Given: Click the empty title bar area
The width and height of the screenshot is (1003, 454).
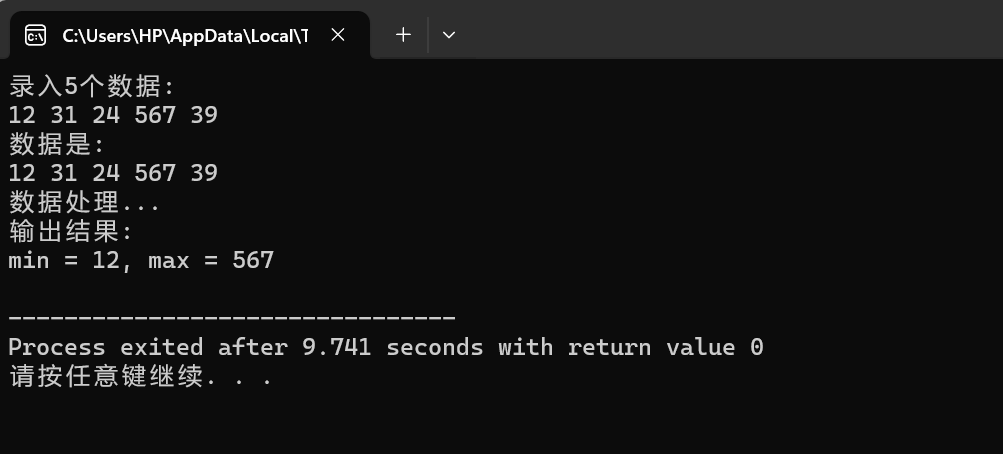Looking at the screenshot, I should coord(729,29).
